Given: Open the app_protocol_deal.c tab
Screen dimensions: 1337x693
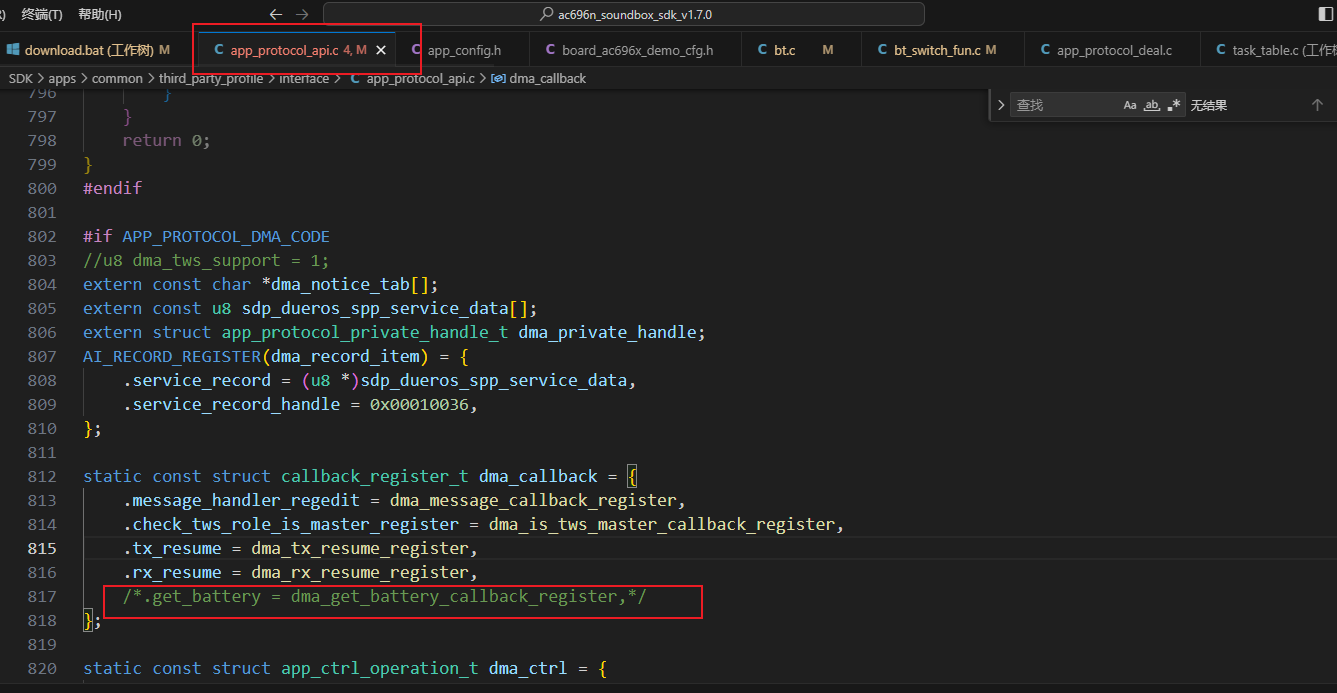Looking at the screenshot, I should (1111, 50).
